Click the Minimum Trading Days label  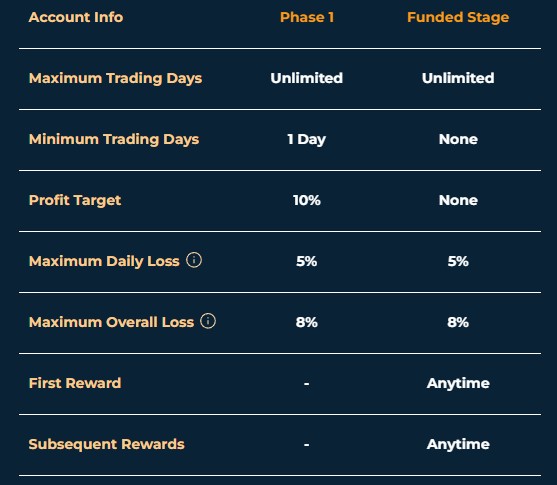(114, 139)
